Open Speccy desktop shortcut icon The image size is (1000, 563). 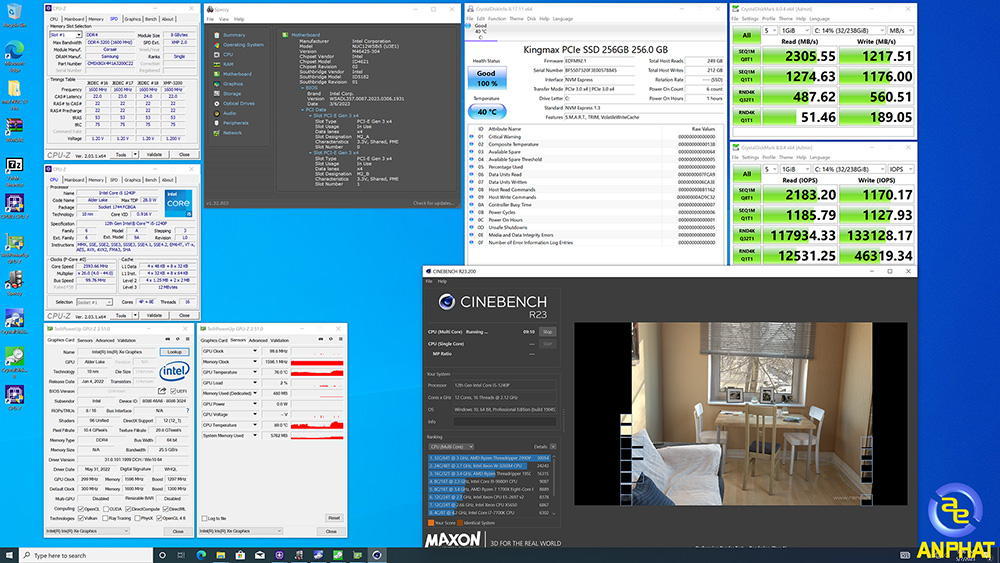click(x=14, y=283)
